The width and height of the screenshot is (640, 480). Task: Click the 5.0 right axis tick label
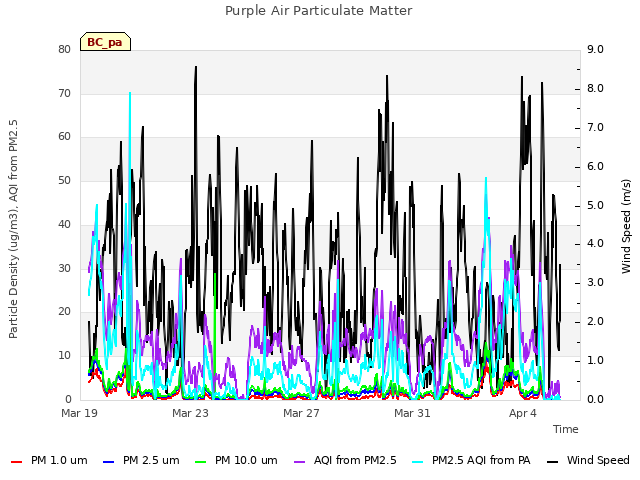[595, 205]
